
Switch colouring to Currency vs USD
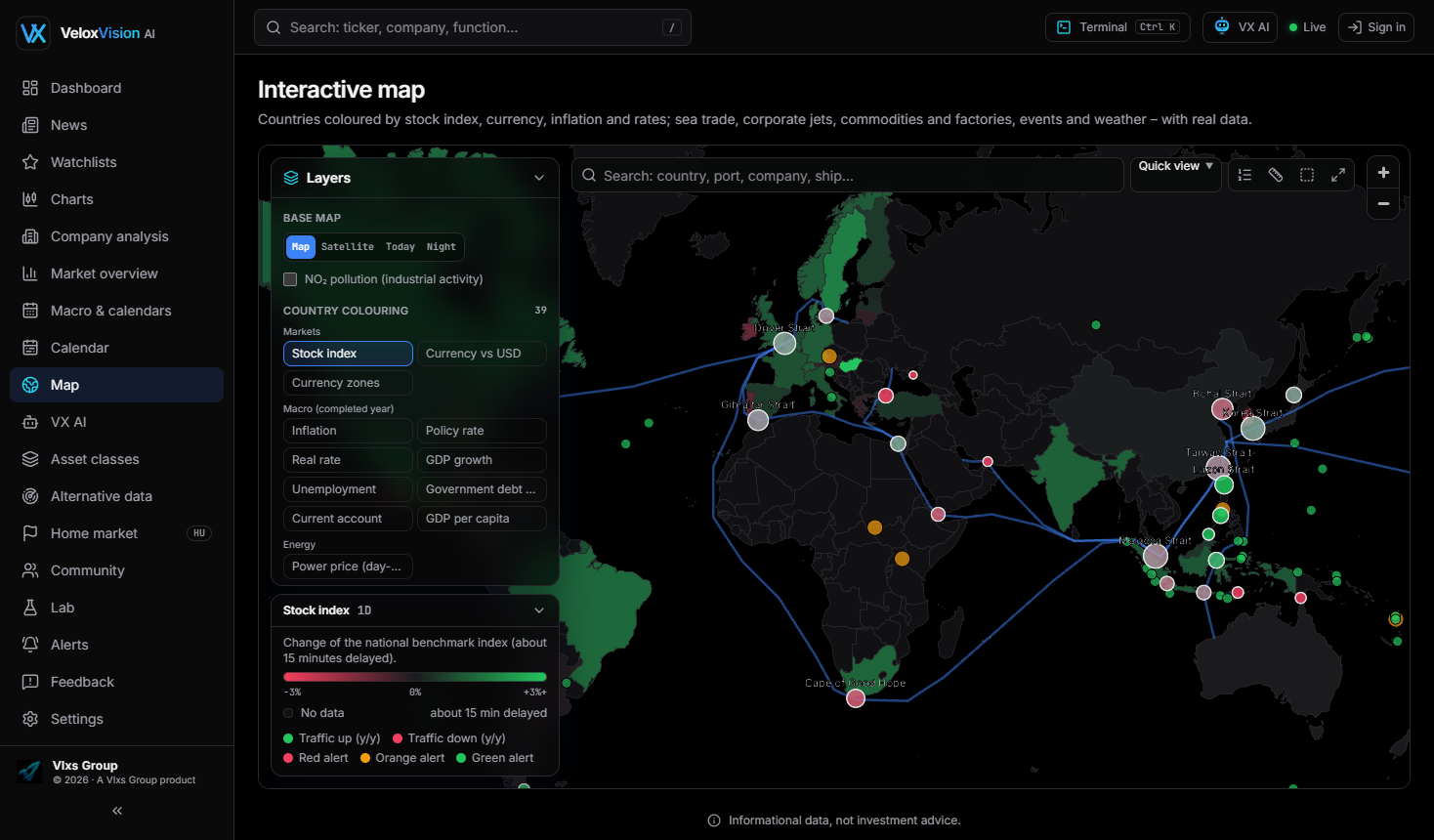click(482, 354)
